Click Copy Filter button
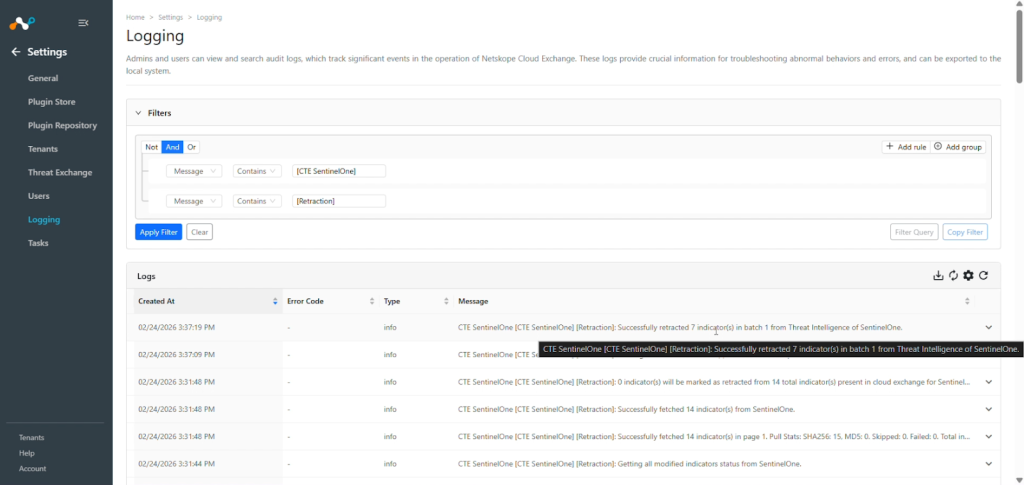This screenshot has width=1024, height=485. pos(965,232)
